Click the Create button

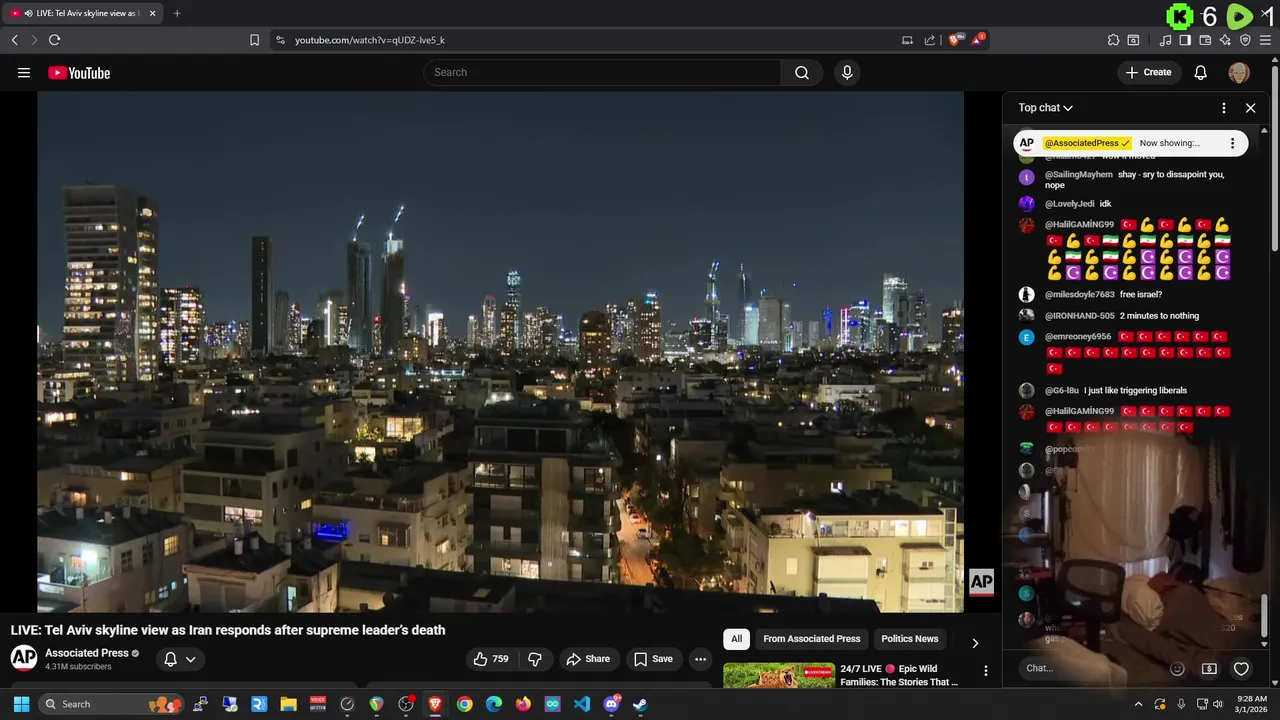coord(1148,72)
